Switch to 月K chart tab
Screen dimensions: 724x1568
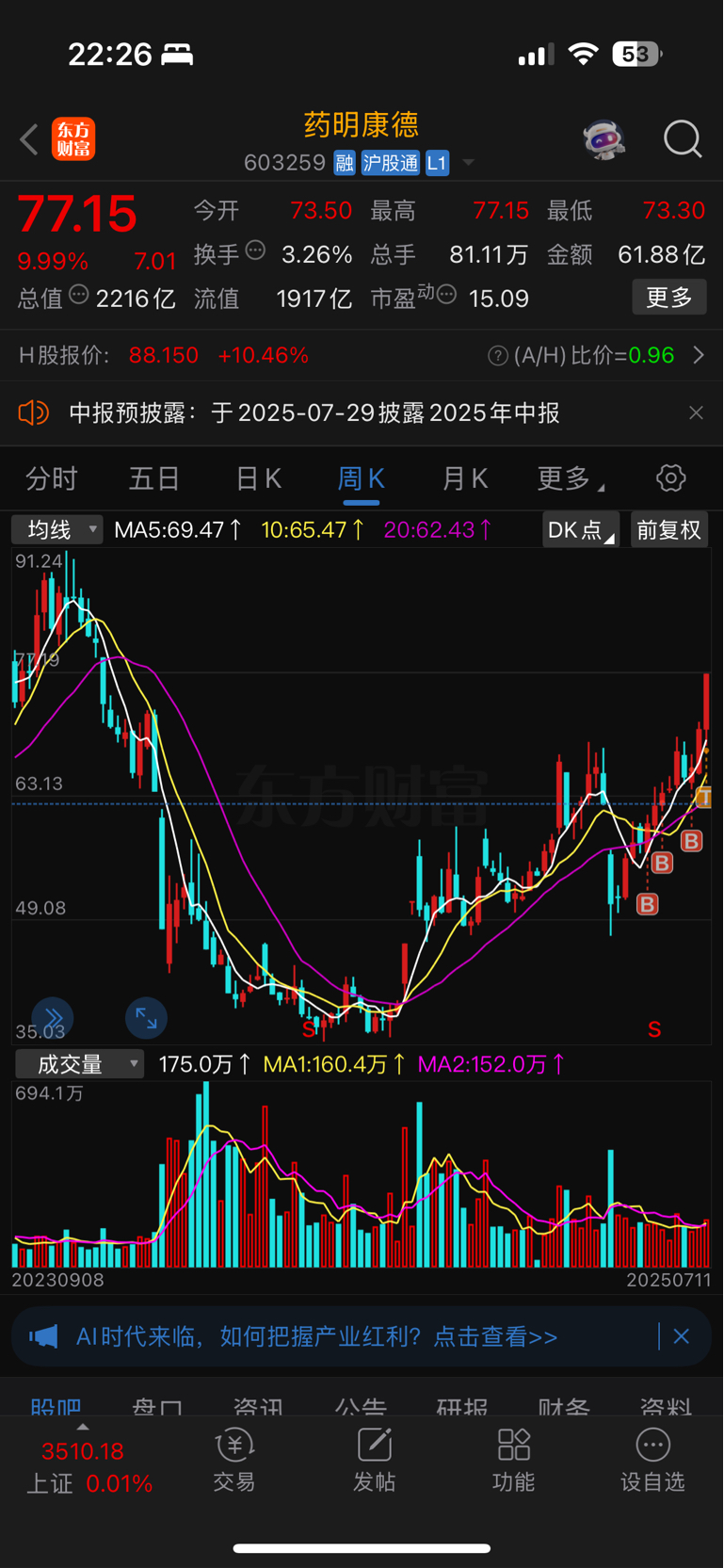coord(464,478)
